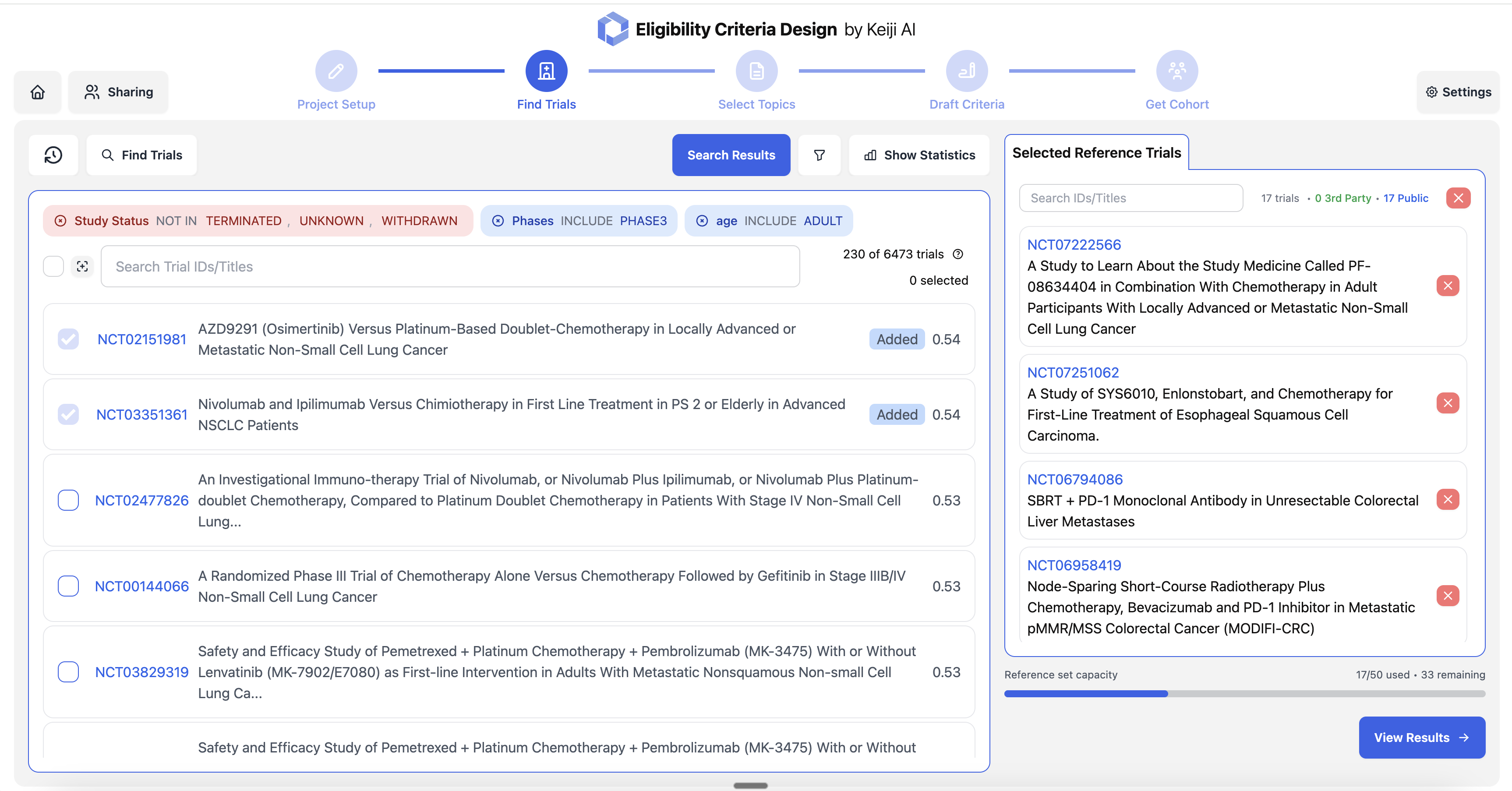Image resolution: width=1512 pixels, height=791 pixels.
Task: Open the filter funnel icon
Action: (x=819, y=155)
